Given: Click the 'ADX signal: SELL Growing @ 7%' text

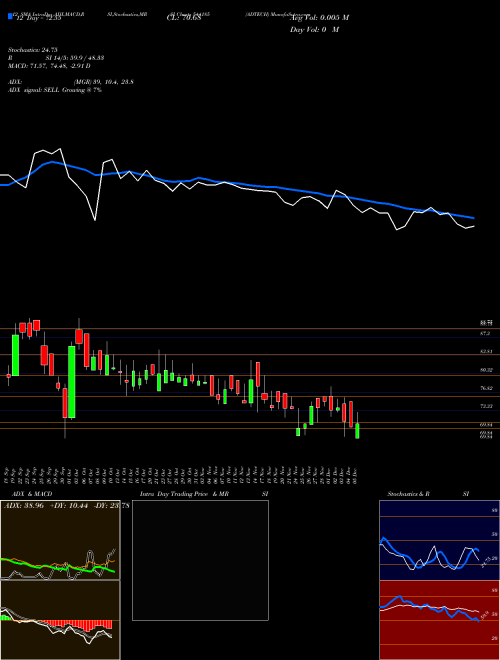Looking at the screenshot, I should pyautogui.click(x=55, y=90).
